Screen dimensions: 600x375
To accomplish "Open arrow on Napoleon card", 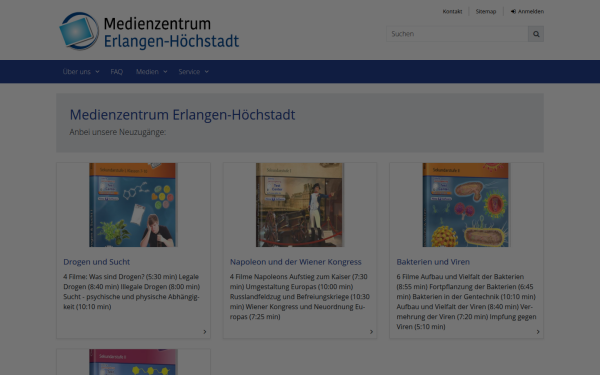I will click(371, 332).
